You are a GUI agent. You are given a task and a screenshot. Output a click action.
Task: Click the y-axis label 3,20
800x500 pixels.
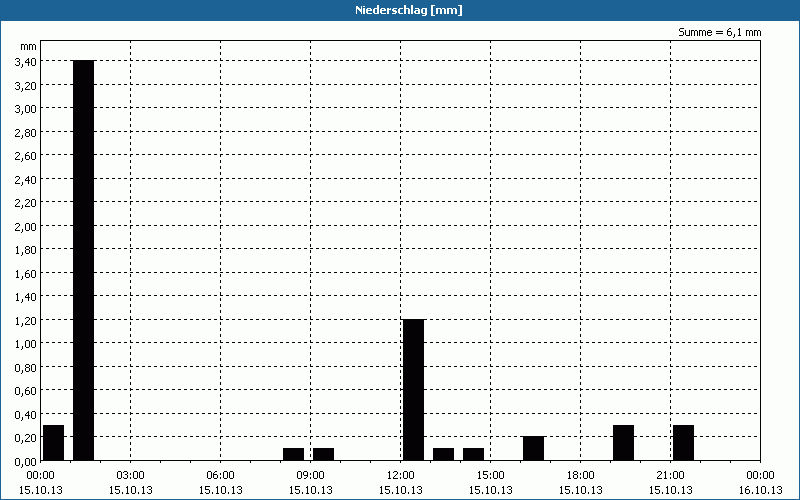26,85
